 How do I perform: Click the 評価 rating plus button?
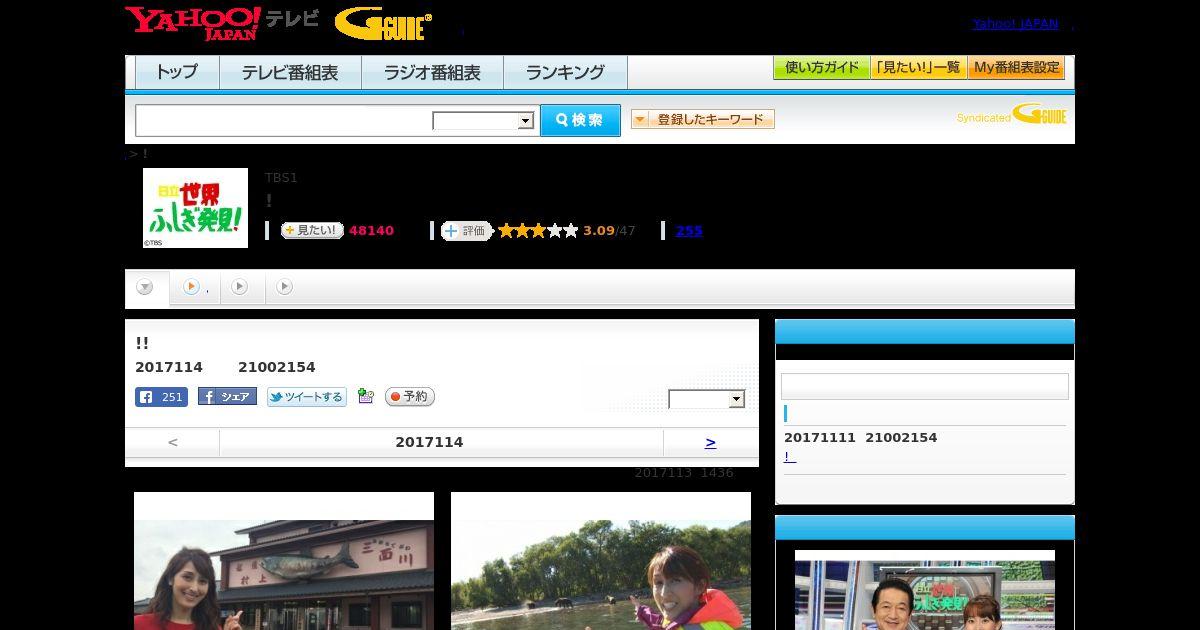466,230
